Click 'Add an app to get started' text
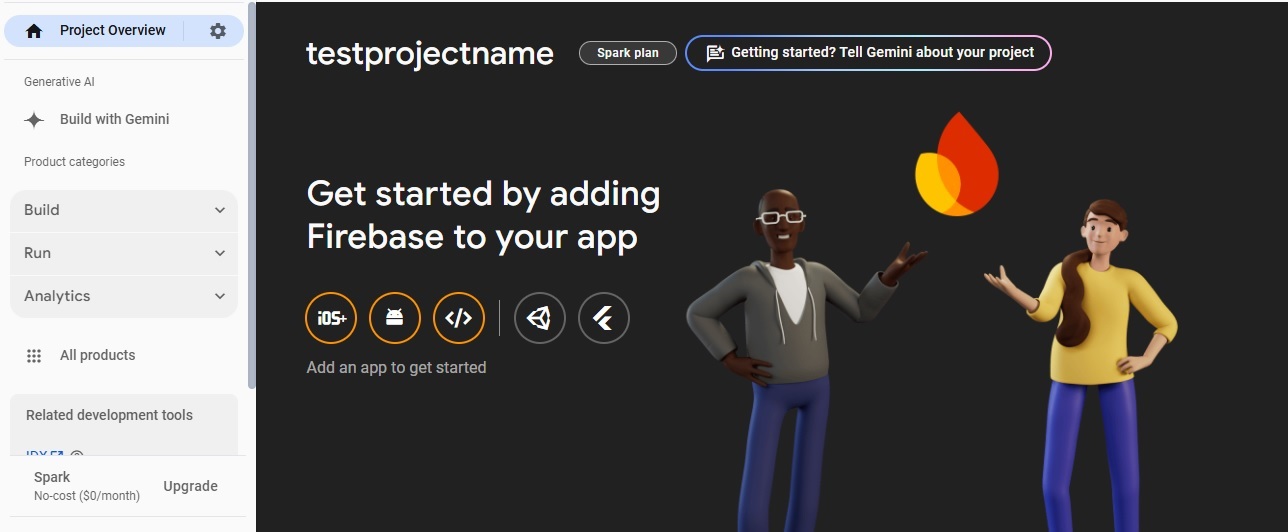This screenshot has width=1288, height=532. click(396, 368)
